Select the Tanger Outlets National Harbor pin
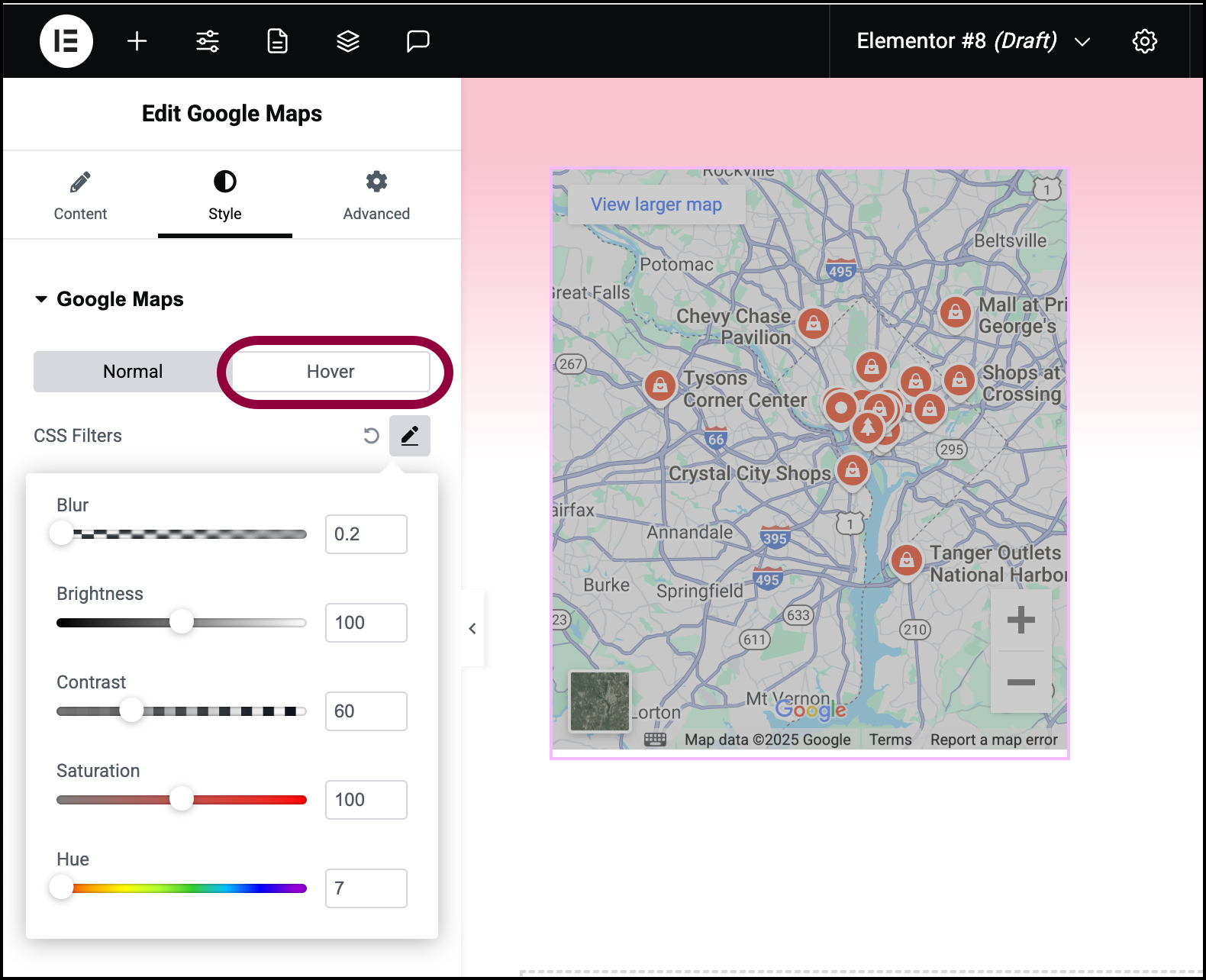The width and height of the screenshot is (1206, 980). pos(906,562)
